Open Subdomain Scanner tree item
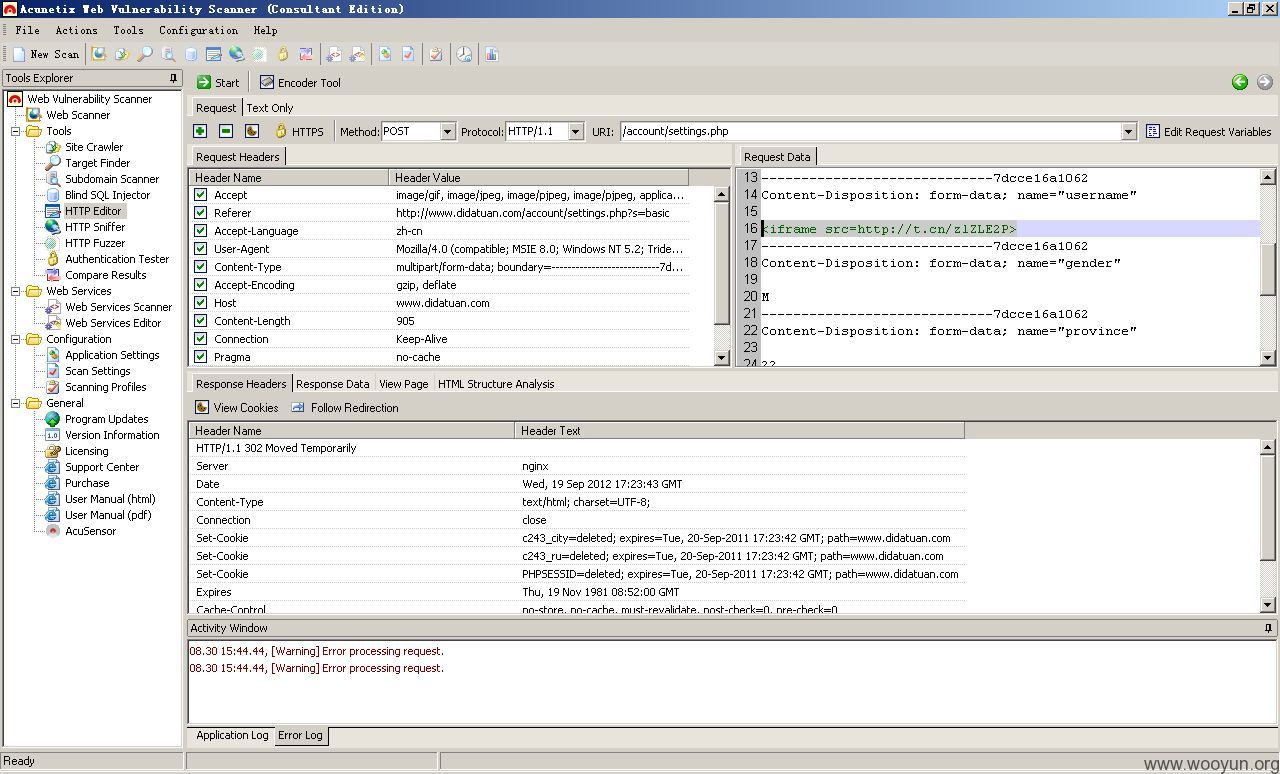Screen dimensions: 1280x774 (112, 179)
